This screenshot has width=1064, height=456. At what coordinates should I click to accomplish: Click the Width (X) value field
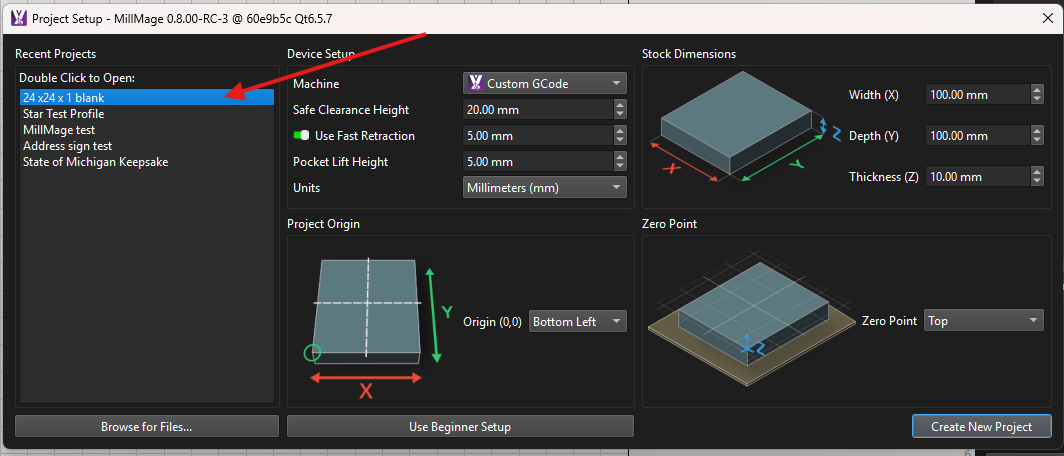(x=978, y=94)
